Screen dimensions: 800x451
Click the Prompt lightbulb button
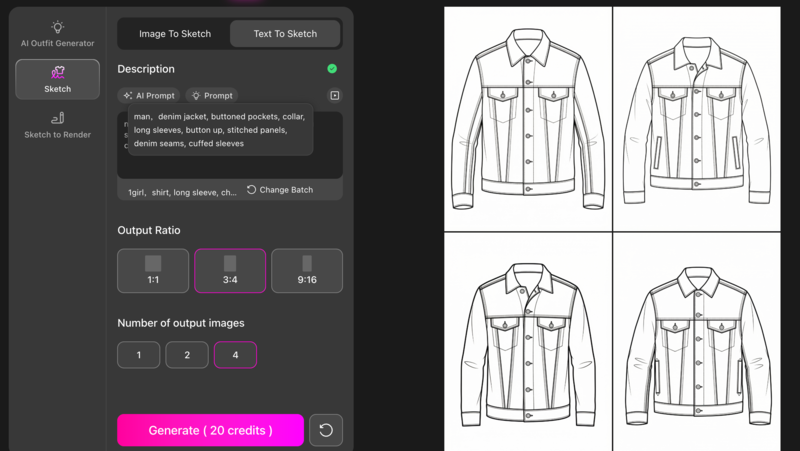(212, 95)
